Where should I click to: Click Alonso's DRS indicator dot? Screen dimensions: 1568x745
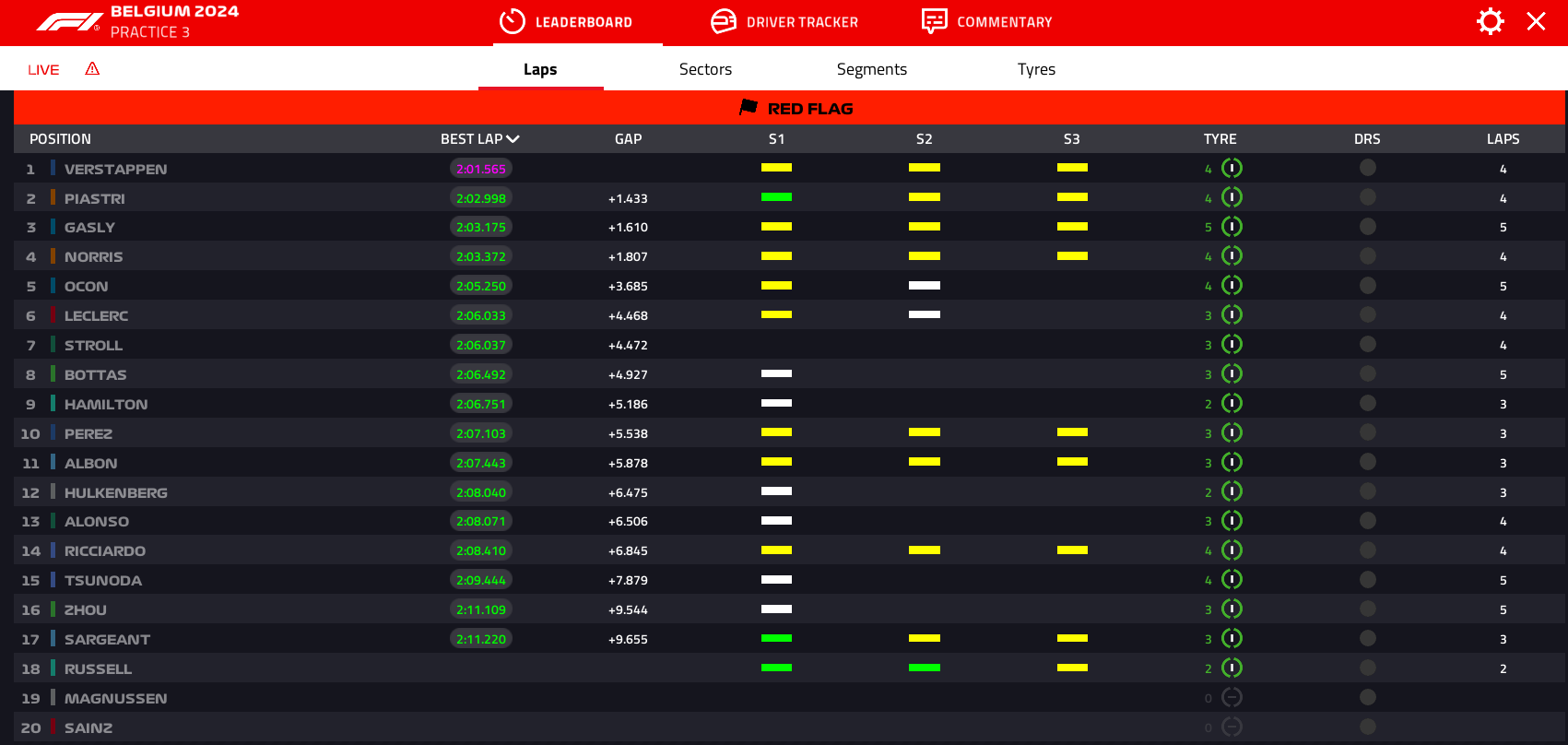point(1368,521)
